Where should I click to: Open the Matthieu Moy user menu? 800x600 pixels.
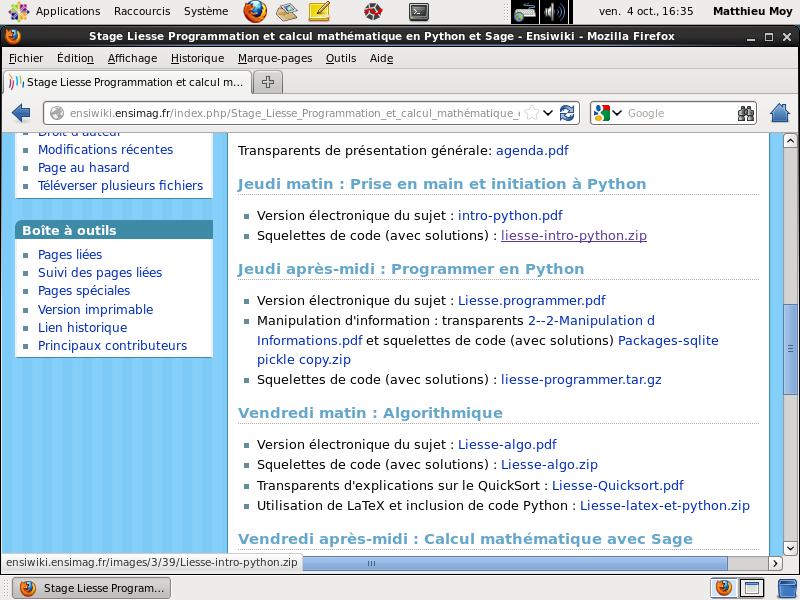pos(752,11)
